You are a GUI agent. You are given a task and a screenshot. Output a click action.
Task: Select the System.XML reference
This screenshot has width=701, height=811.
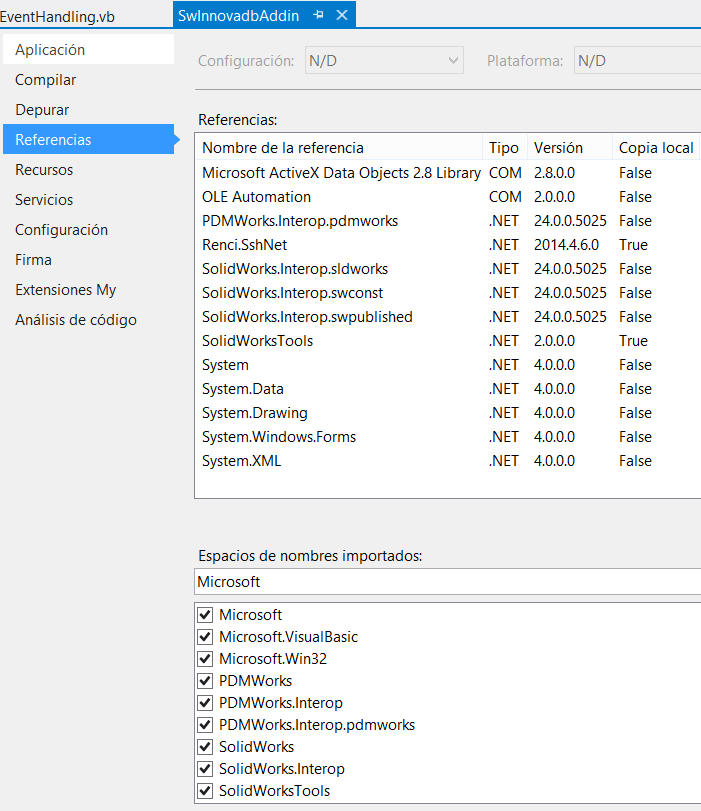coord(448,461)
